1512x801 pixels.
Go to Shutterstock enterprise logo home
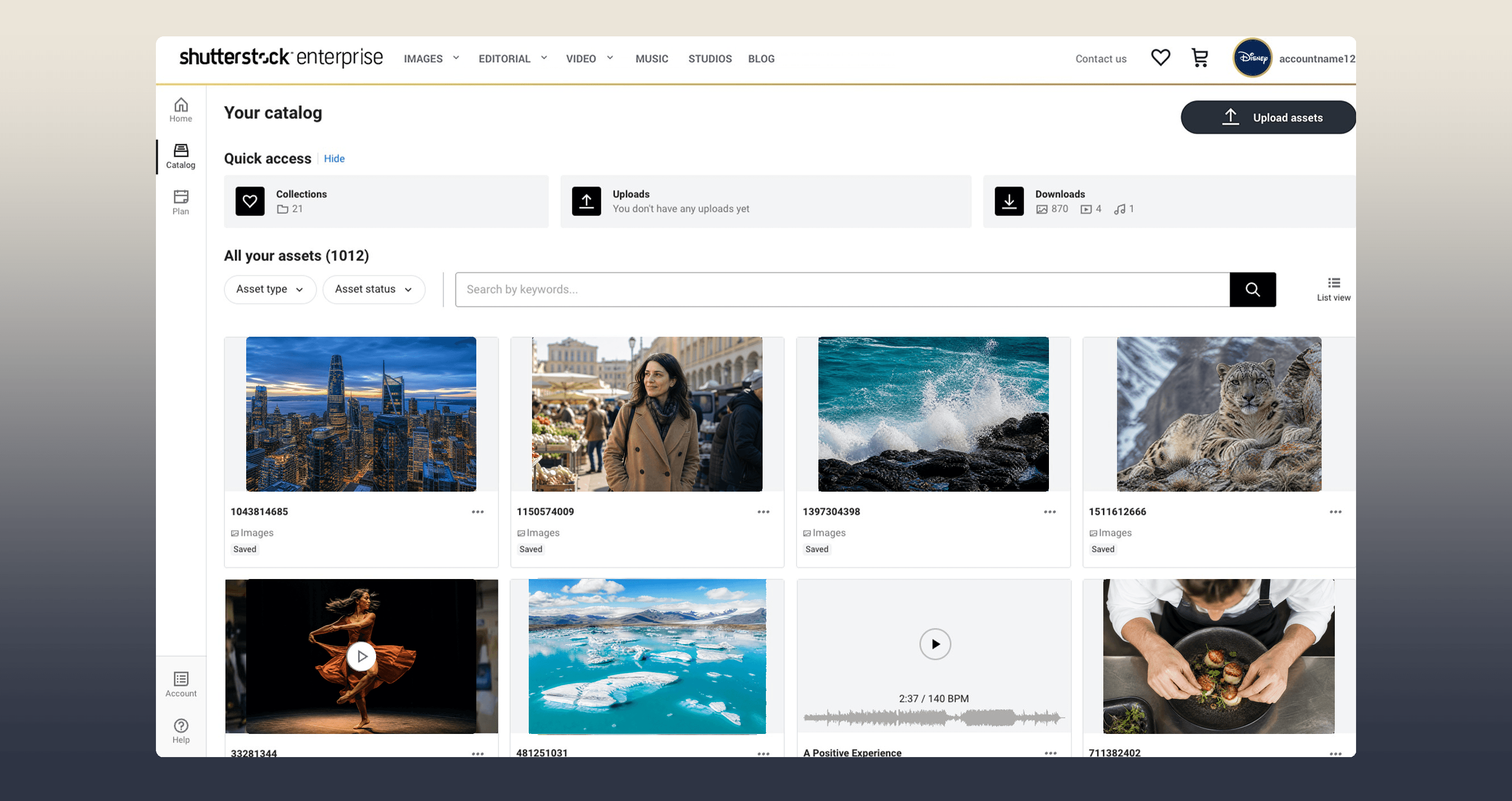coord(281,58)
